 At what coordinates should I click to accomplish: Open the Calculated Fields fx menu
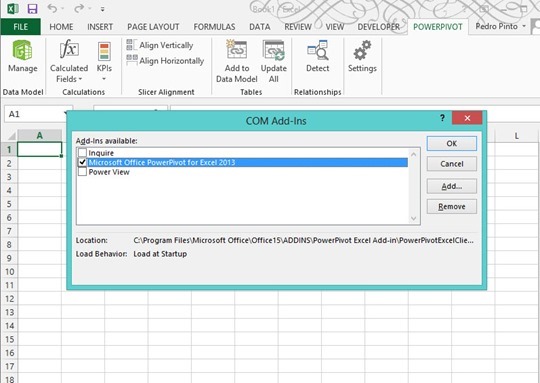(69, 61)
